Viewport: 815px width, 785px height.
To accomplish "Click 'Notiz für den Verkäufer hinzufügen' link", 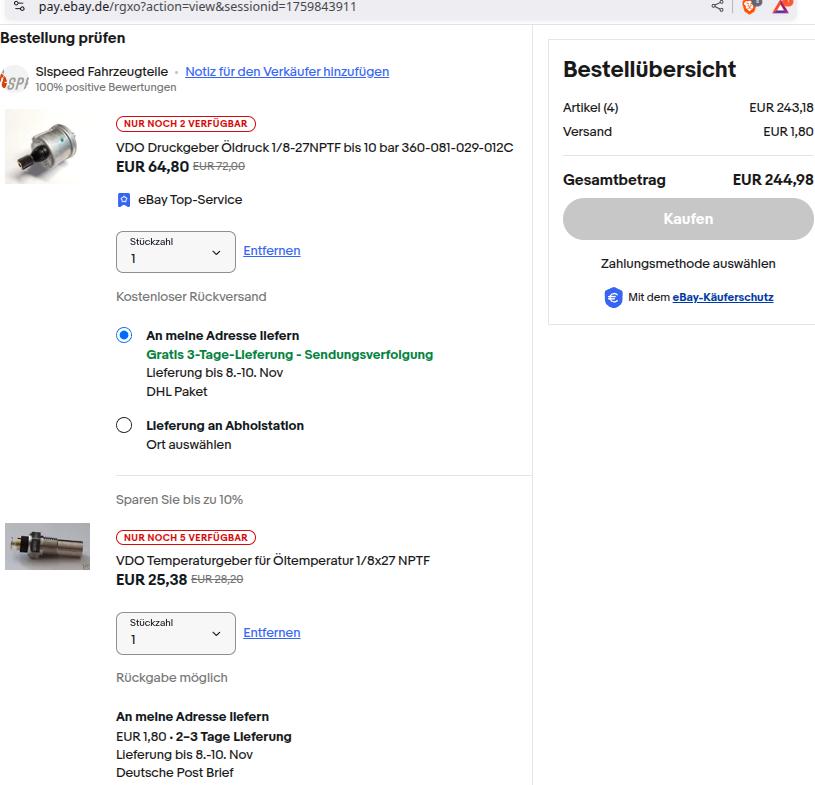I will [x=287, y=72].
